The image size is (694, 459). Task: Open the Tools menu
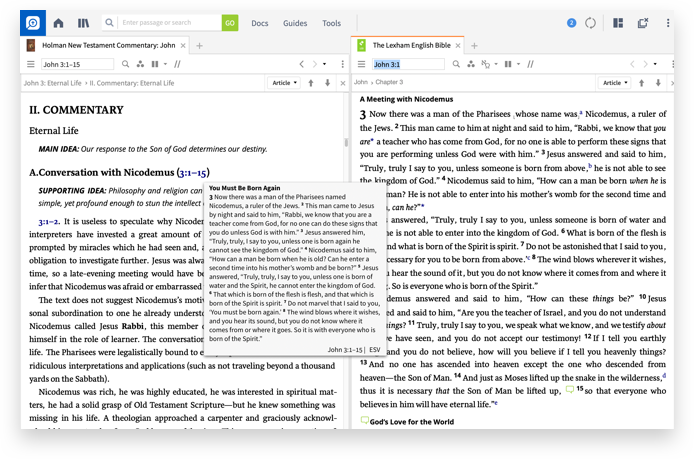pyautogui.click(x=332, y=23)
